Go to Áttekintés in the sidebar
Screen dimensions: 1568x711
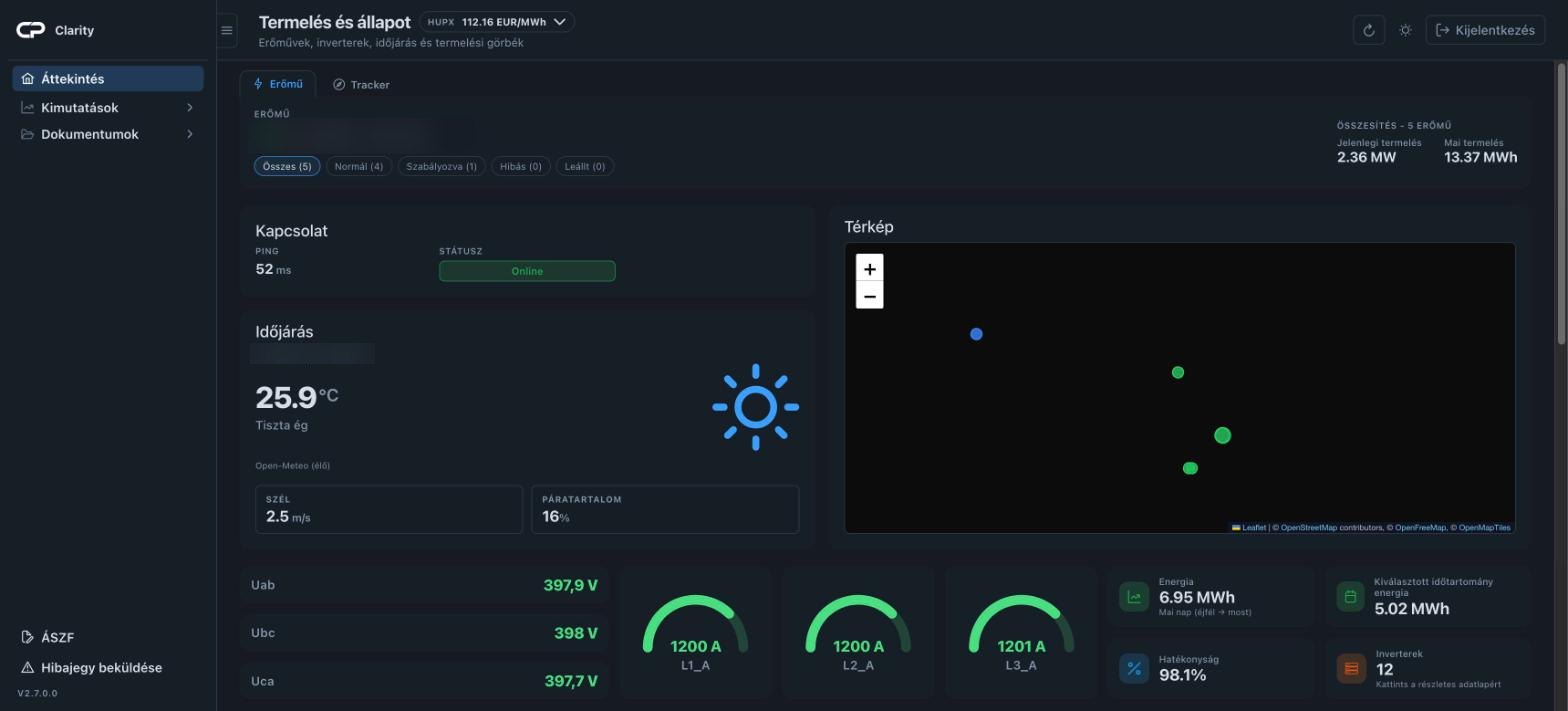click(x=108, y=79)
